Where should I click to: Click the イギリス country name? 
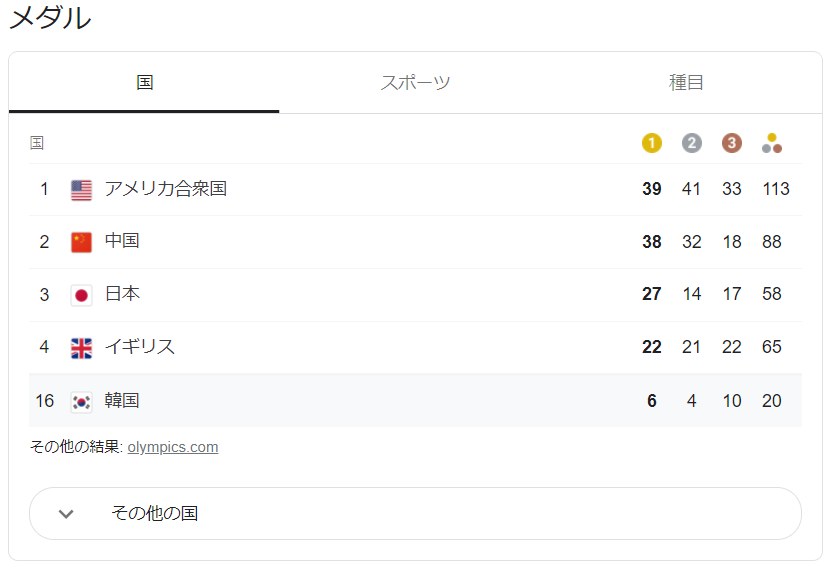pos(140,347)
